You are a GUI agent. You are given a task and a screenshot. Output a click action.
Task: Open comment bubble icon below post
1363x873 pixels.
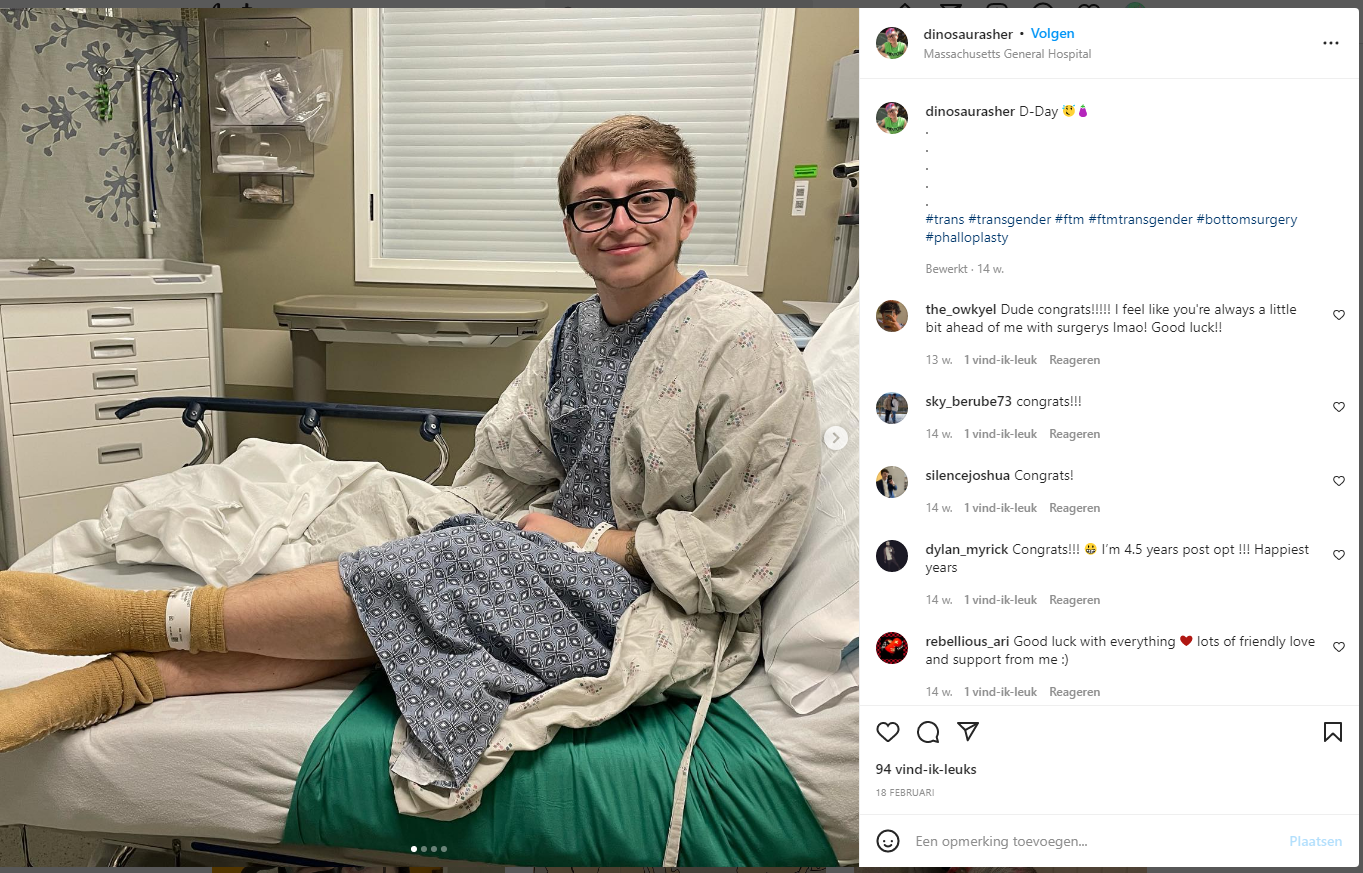point(928,732)
